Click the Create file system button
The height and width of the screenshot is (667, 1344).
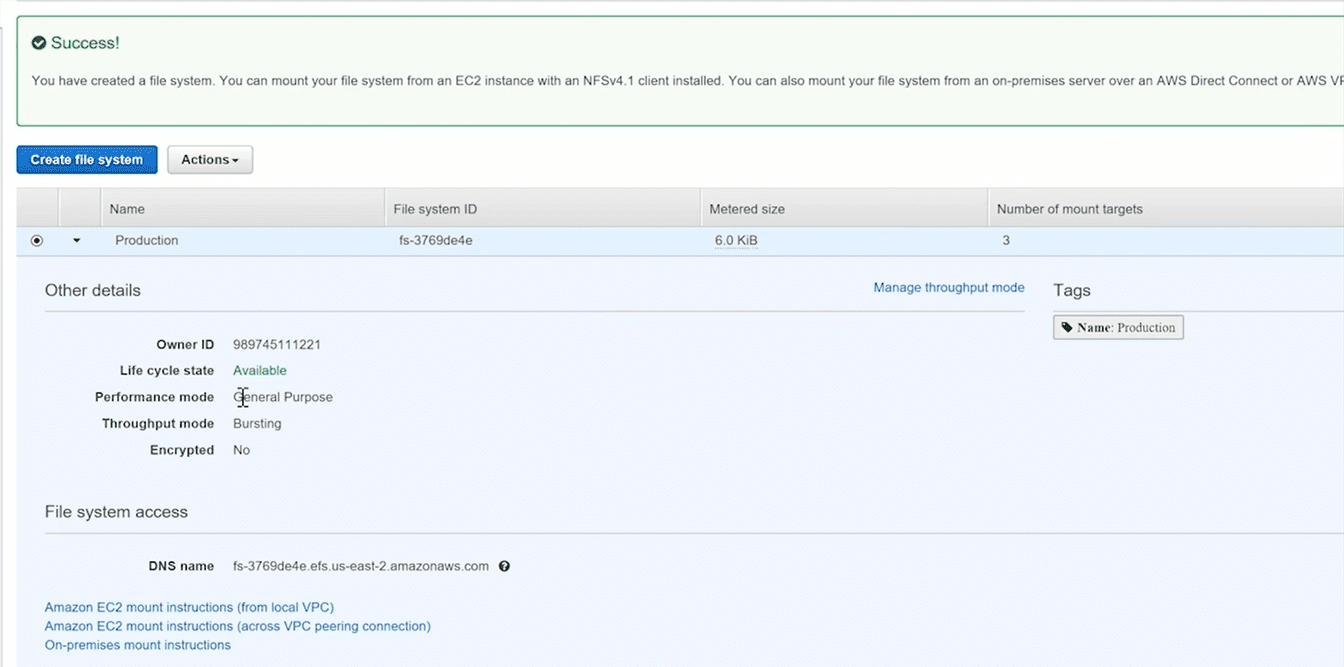[x=87, y=160]
